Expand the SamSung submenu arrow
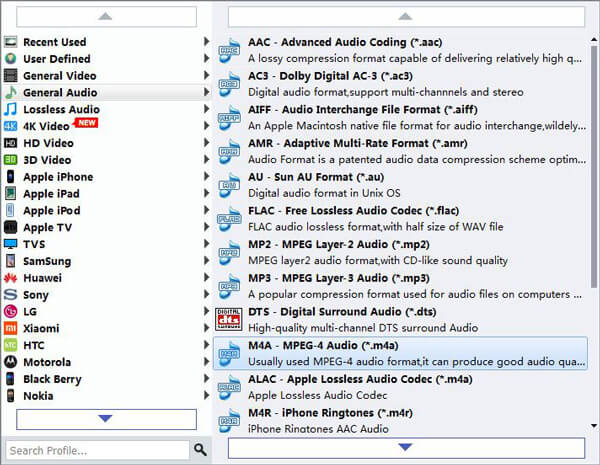The width and height of the screenshot is (600, 465). (x=206, y=260)
